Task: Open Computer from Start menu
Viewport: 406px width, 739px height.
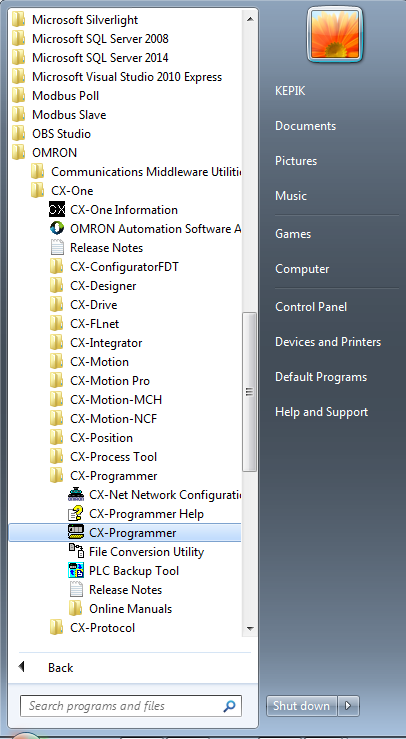Action: pyautogui.click(x=302, y=269)
